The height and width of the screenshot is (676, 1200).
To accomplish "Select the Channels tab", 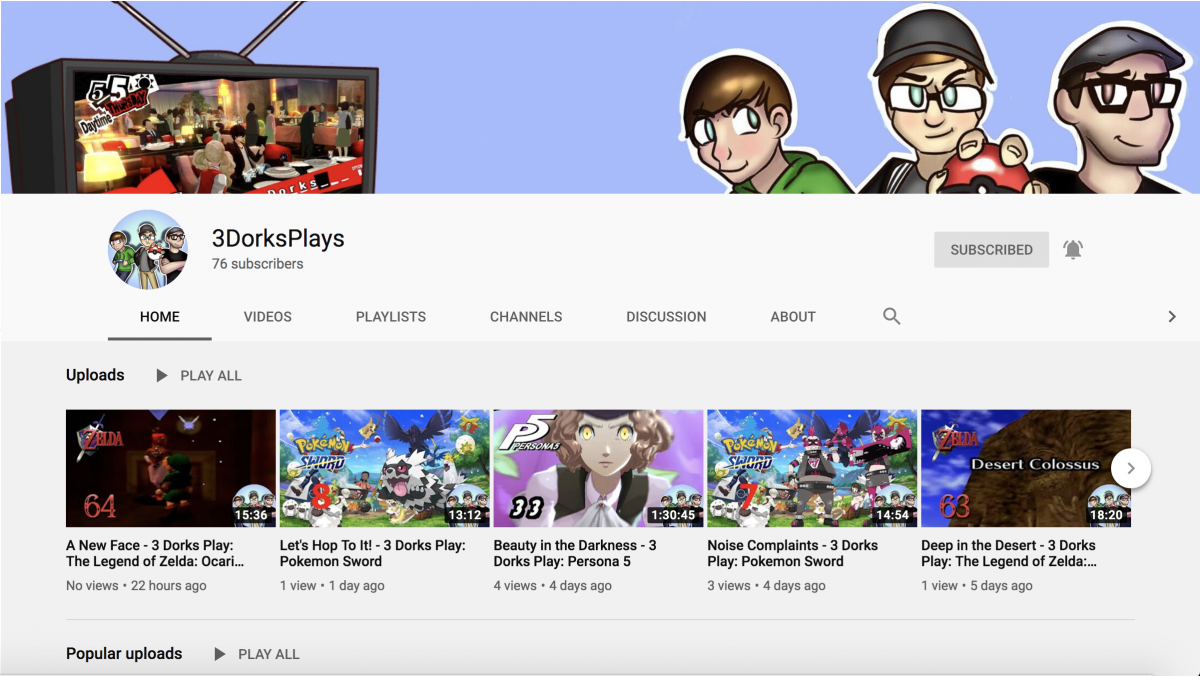I will tap(525, 316).
